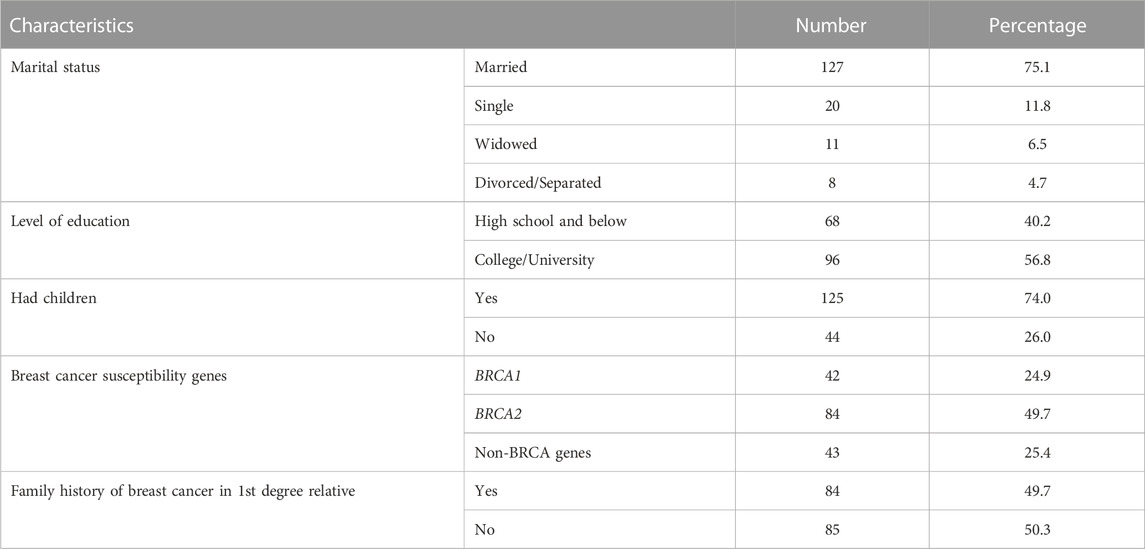Click the Number column header
This screenshot has height=549, width=1145.
pyautogui.click(x=830, y=26)
